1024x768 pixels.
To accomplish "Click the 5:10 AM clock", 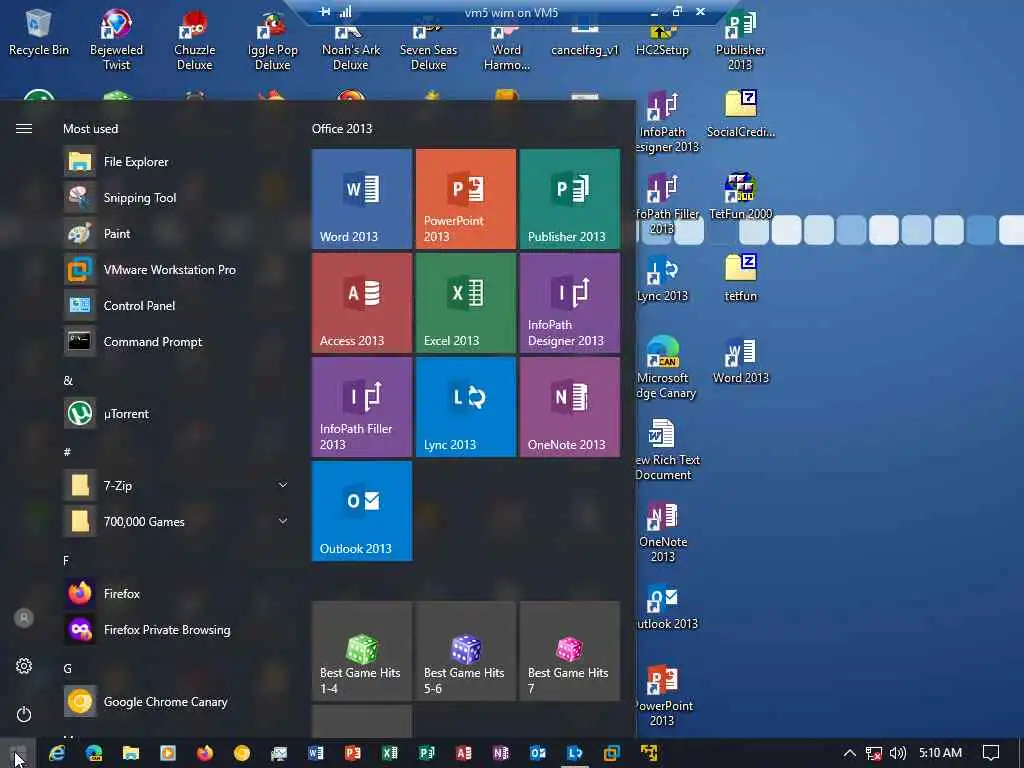I will tap(940, 753).
